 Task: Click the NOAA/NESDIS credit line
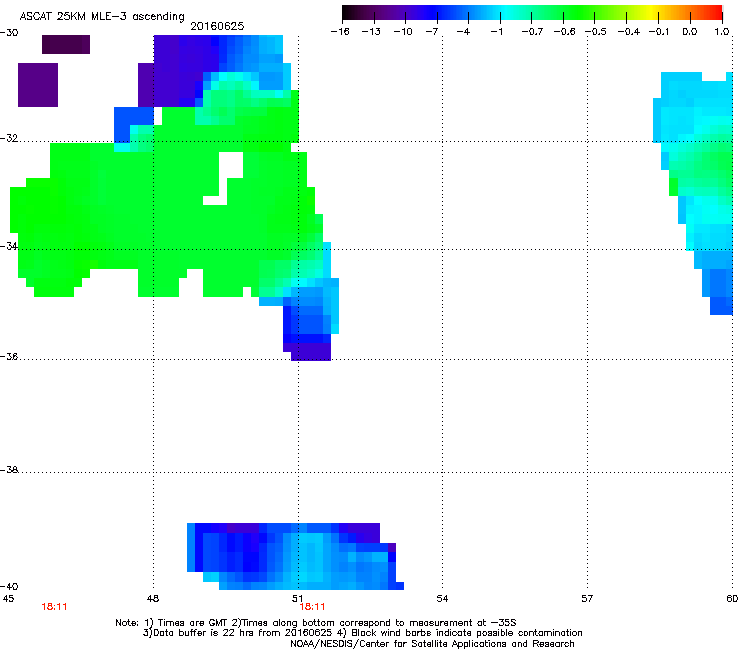point(432,644)
